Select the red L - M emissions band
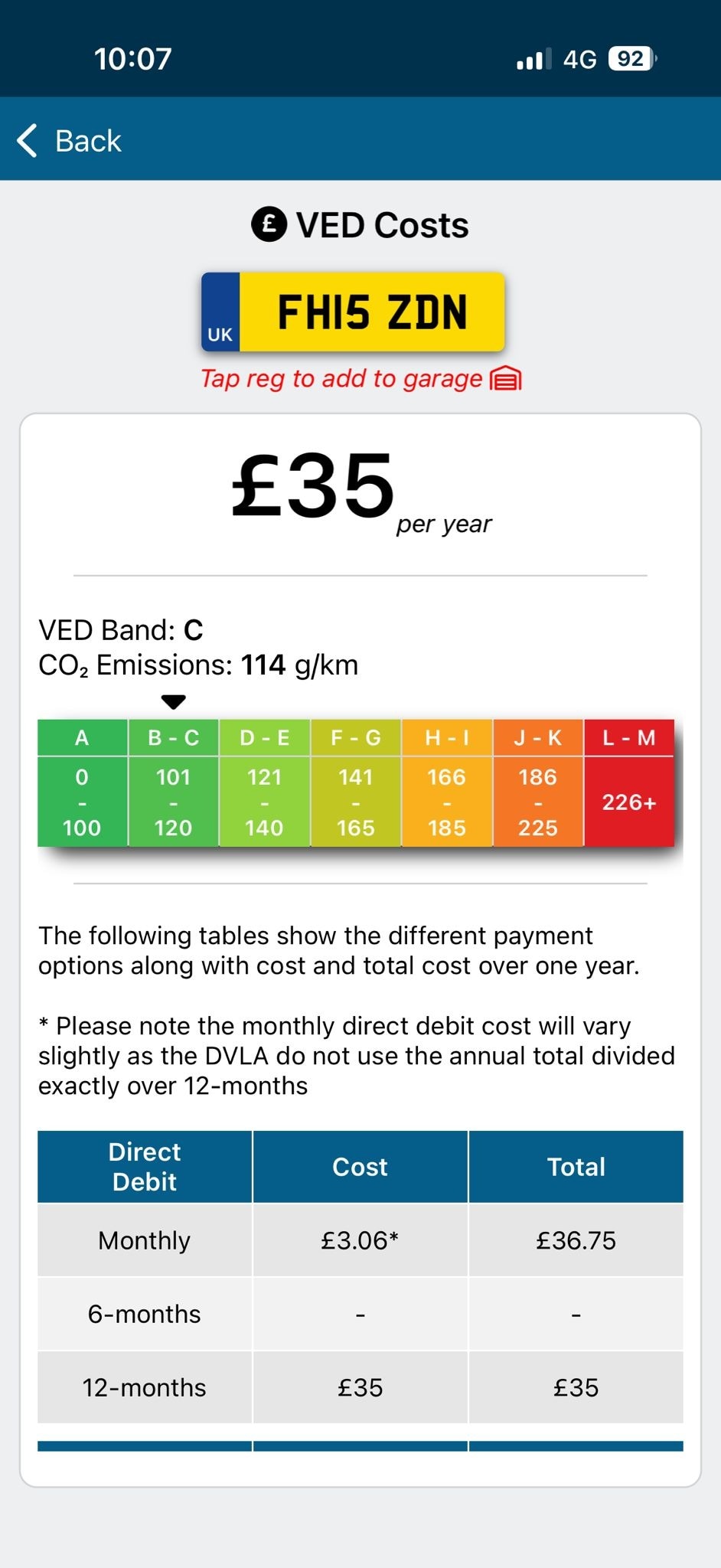 point(628,782)
